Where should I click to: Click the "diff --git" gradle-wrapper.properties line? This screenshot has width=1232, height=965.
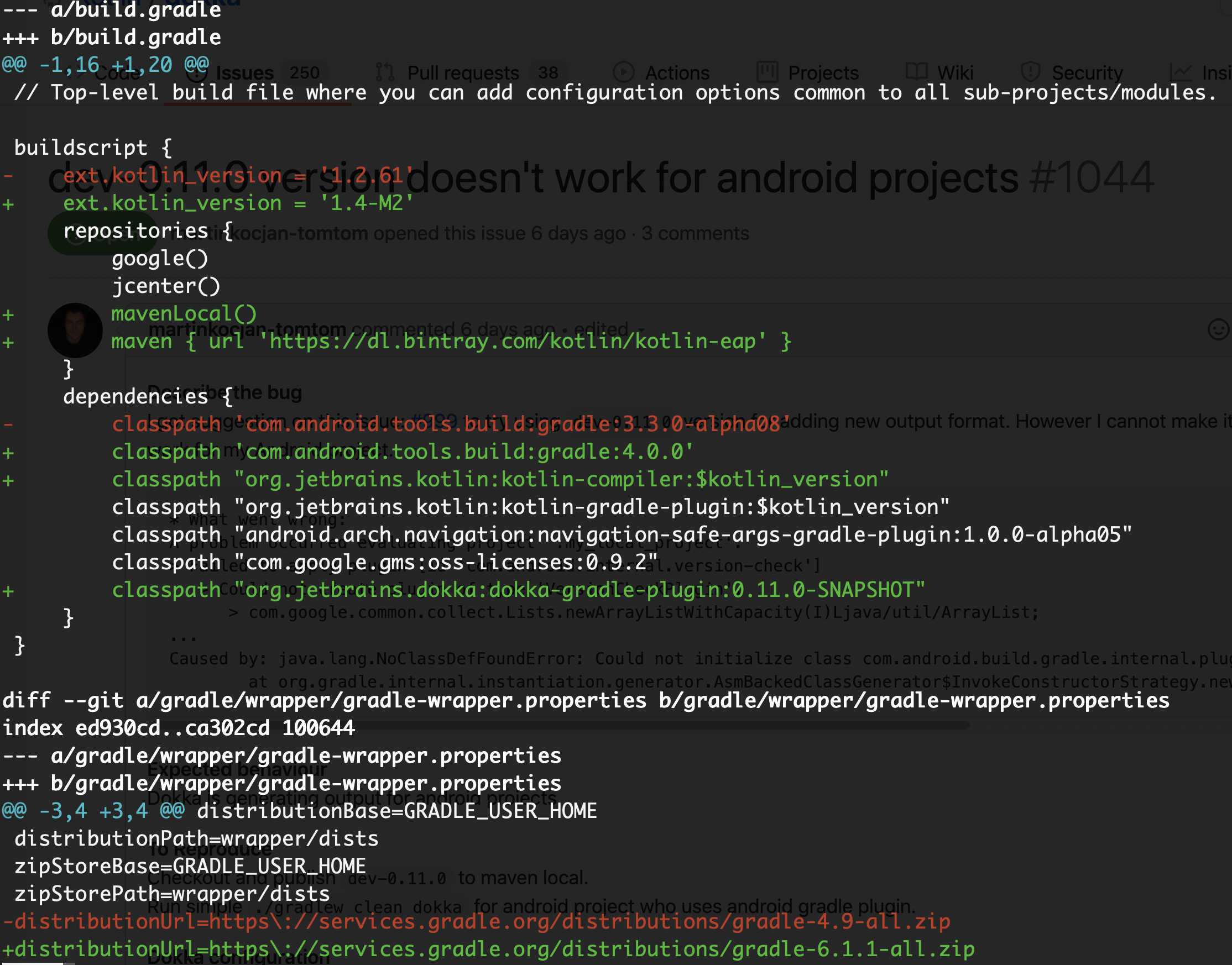coord(586,701)
